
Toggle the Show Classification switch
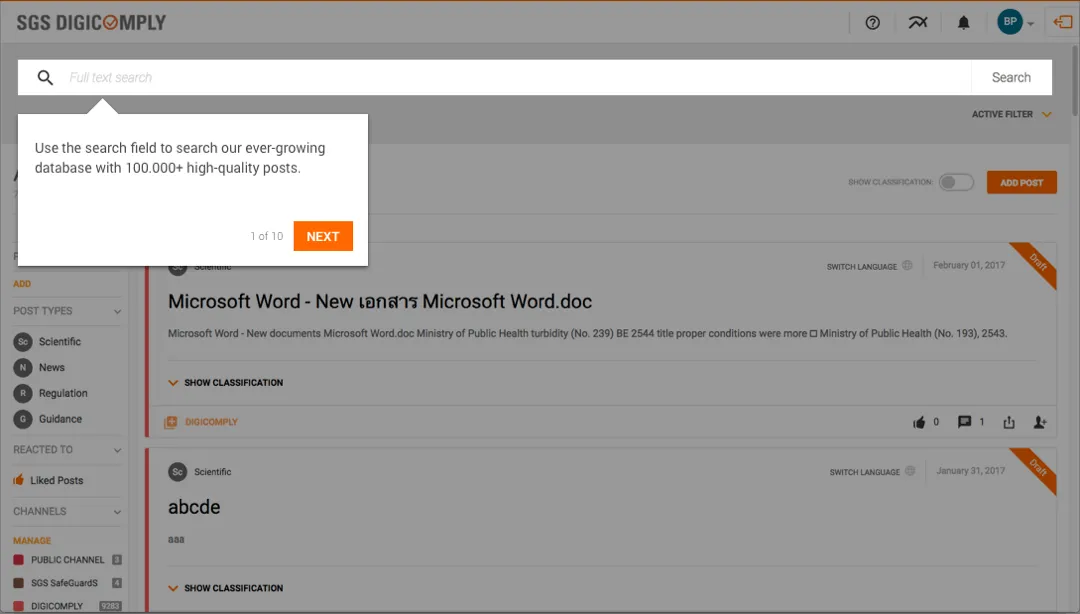pyautogui.click(x=956, y=183)
